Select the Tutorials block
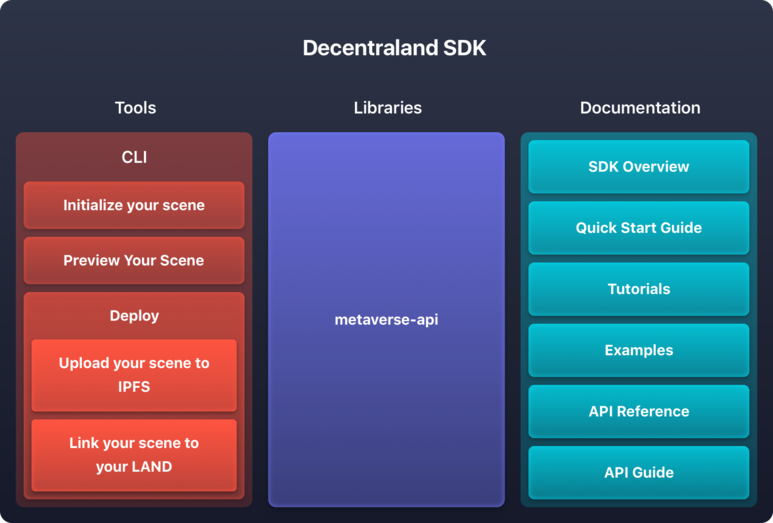This screenshot has width=773, height=523. point(639,289)
